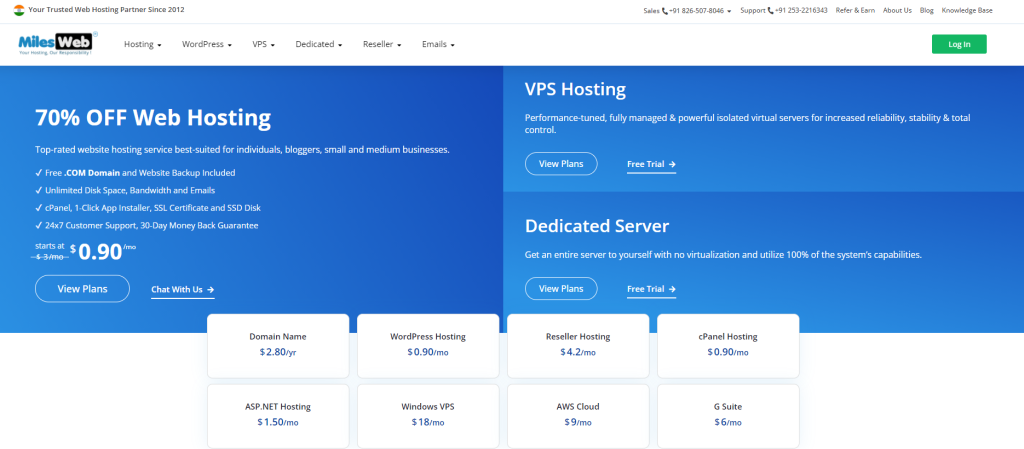Click the $0.90/mo starting price
This screenshot has width=1024, height=449.
point(103,251)
